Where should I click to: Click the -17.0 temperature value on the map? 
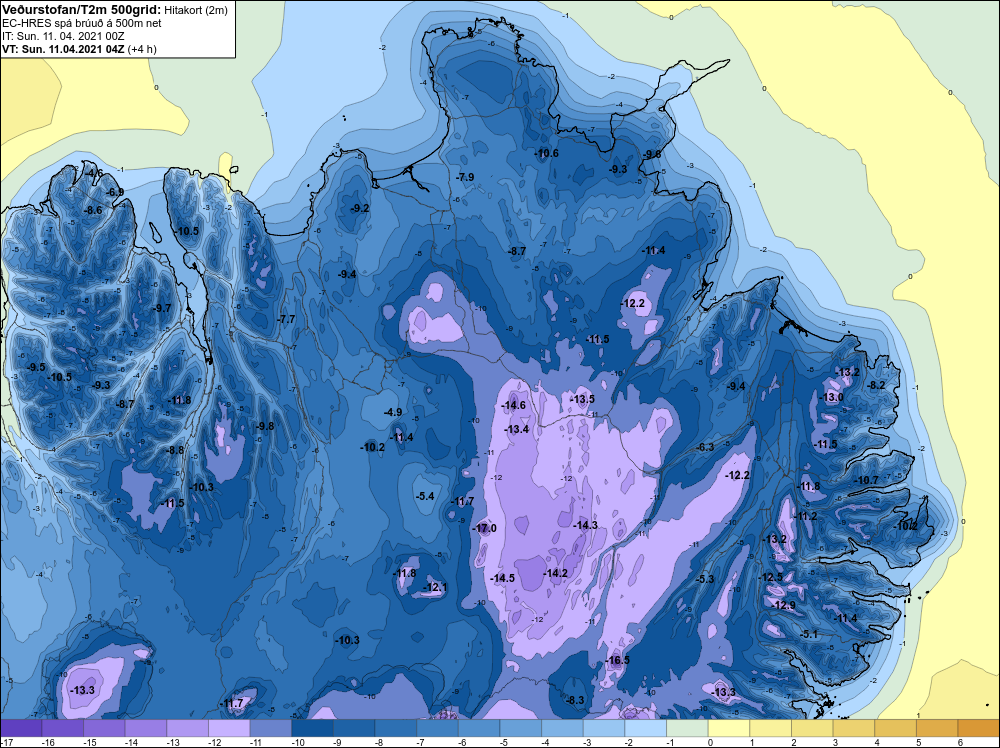(484, 528)
